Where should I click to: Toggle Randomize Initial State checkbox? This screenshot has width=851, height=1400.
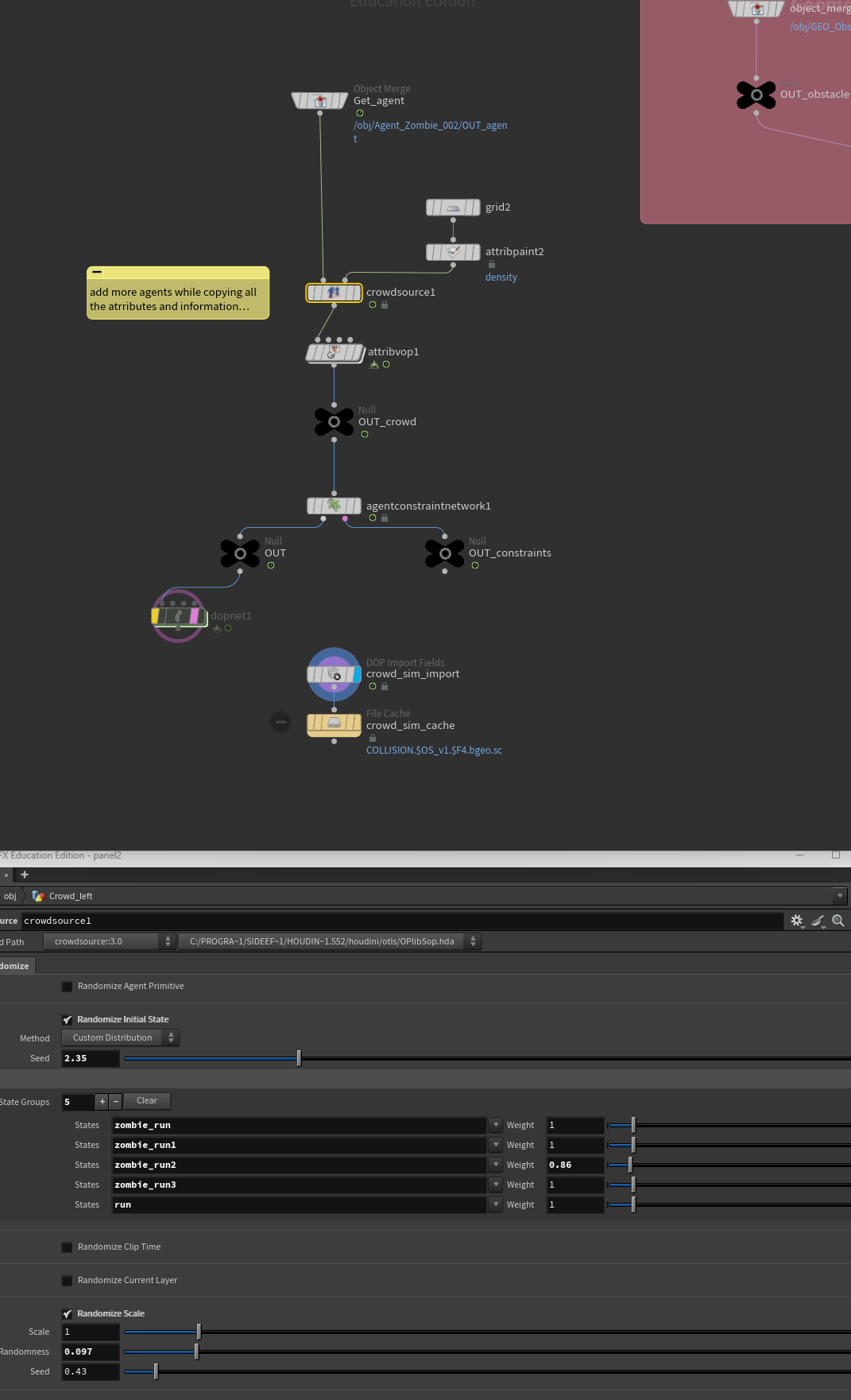point(68,1020)
